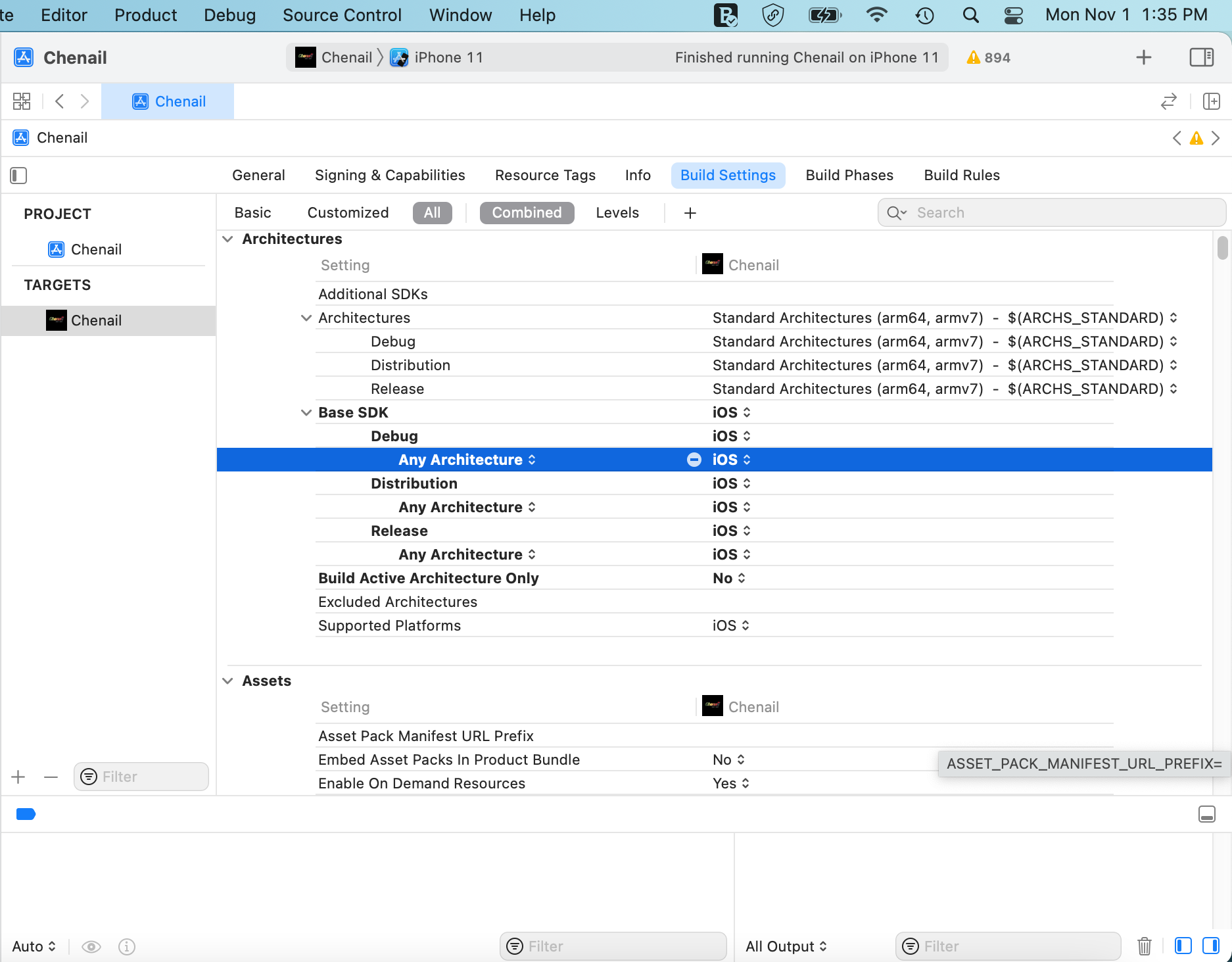Screen dimensions: 1232x962
Task: Click the Chenail scheme selector
Action: pyautogui.click(x=334, y=57)
